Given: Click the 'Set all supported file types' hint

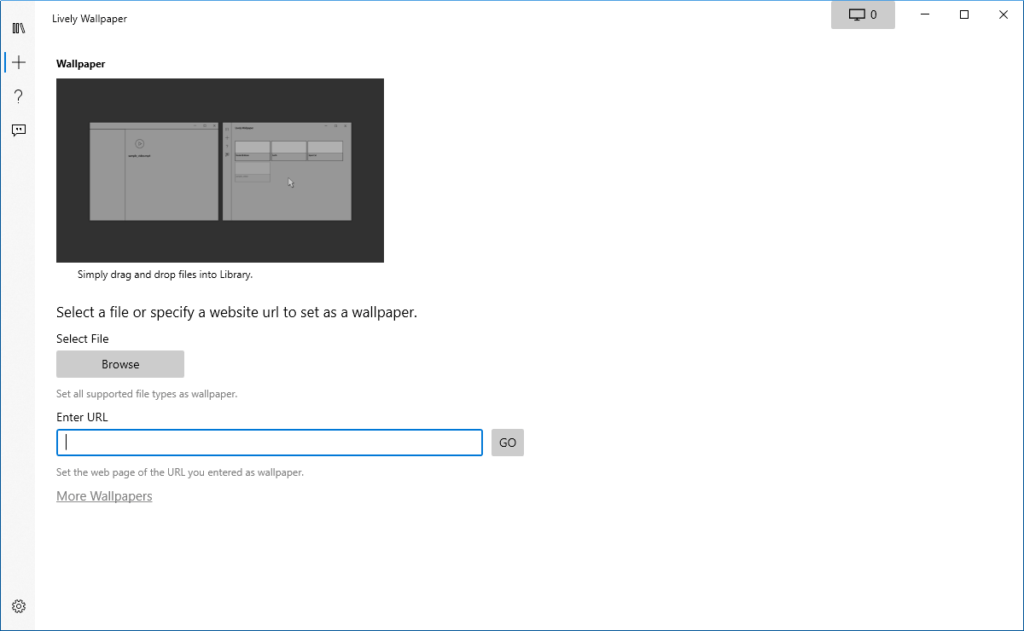Looking at the screenshot, I should 146,394.
